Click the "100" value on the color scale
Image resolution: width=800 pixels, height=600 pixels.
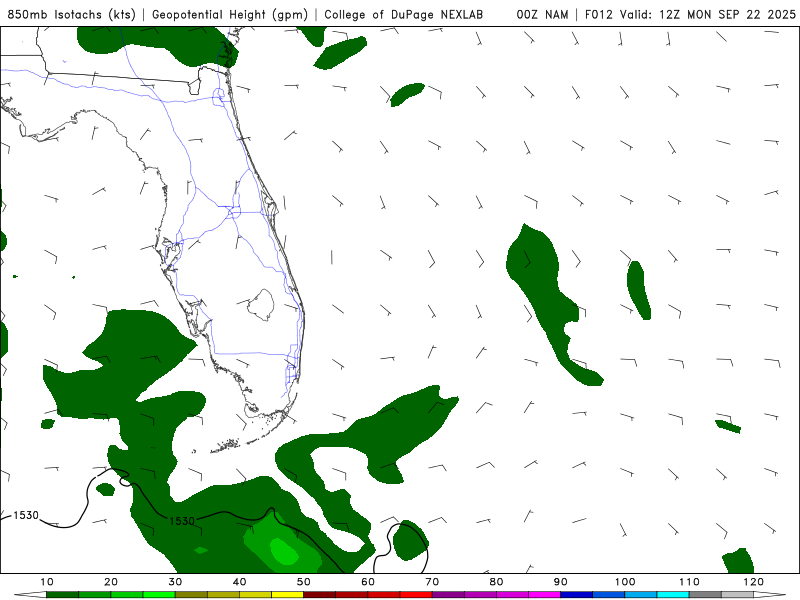click(625, 582)
